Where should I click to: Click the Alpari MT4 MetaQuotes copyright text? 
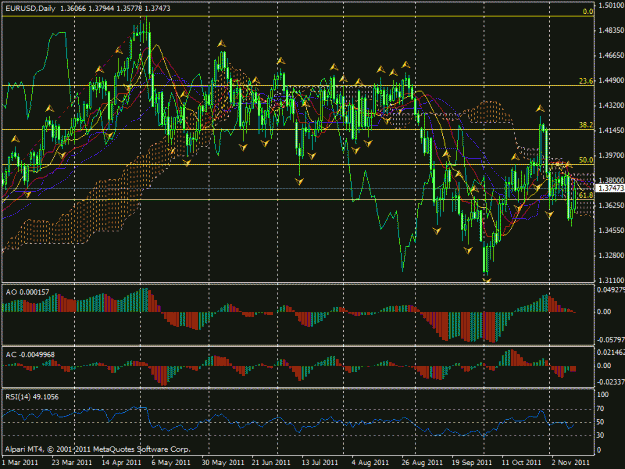coord(98,449)
